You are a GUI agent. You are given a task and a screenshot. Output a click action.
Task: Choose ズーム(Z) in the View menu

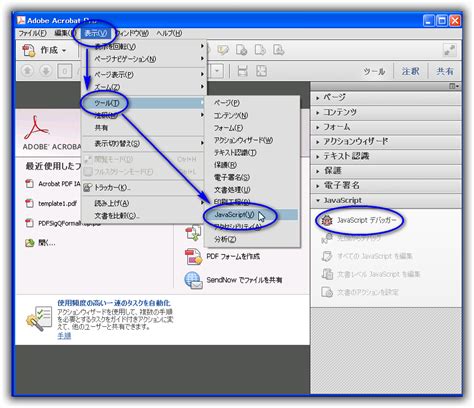[144, 87]
